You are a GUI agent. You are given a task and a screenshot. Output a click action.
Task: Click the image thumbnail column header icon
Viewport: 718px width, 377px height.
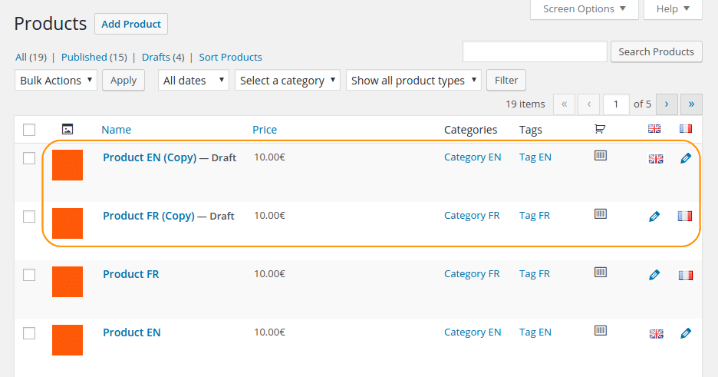click(x=67, y=129)
